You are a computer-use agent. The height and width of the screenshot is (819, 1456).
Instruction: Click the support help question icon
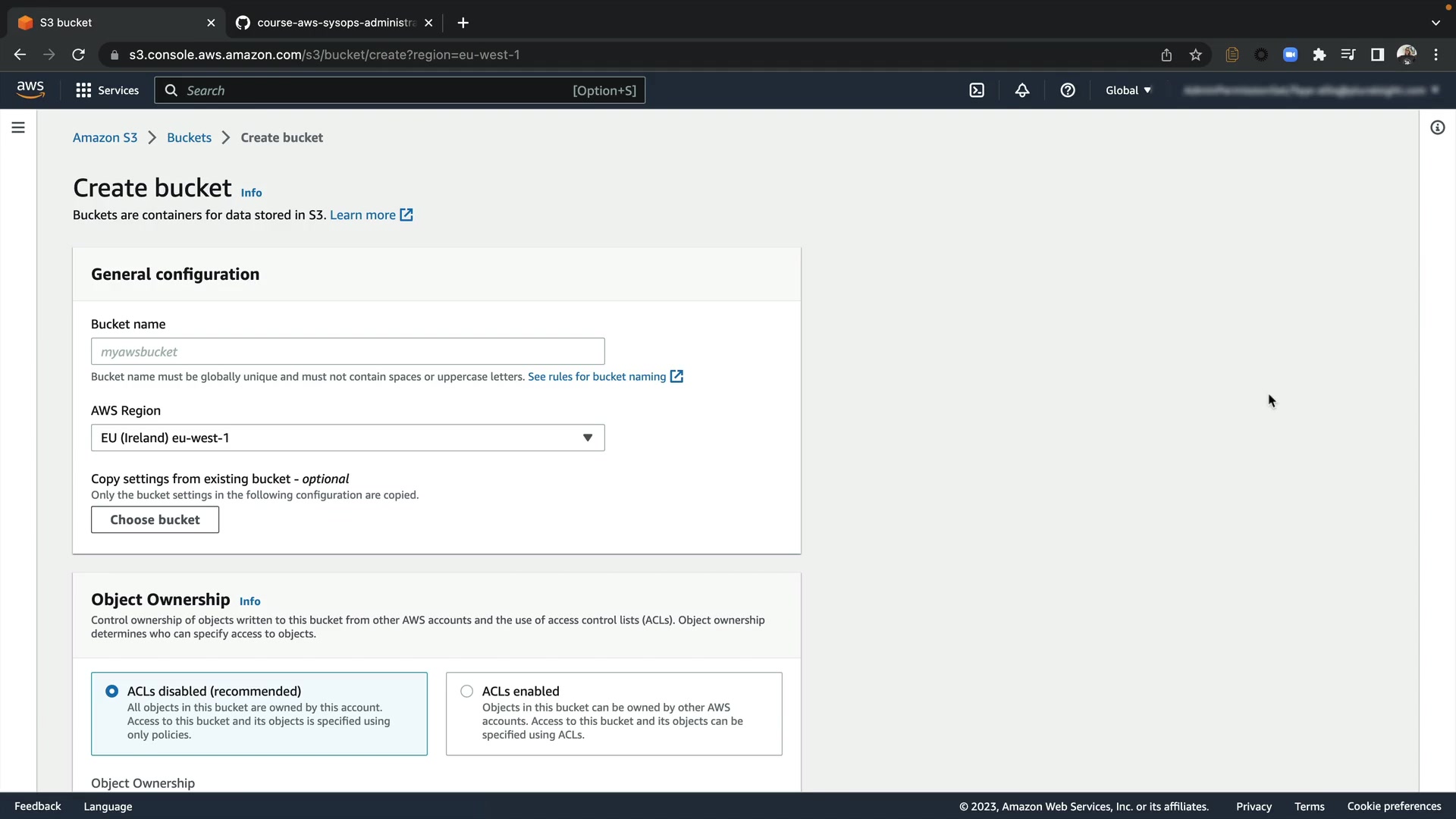pyautogui.click(x=1068, y=90)
